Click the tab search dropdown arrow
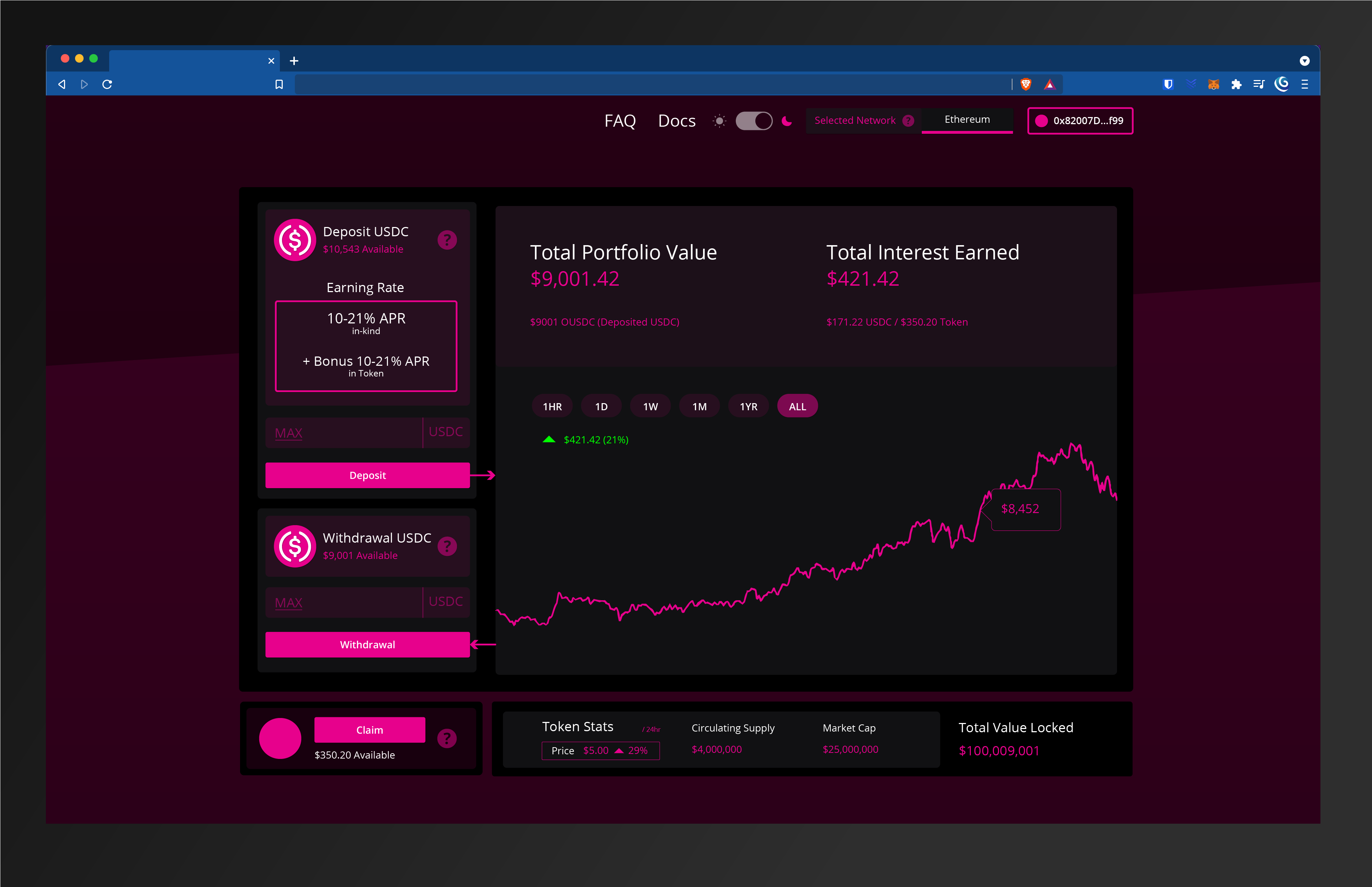Image resolution: width=1372 pixels, height=887 pixels. [1305, 61]
